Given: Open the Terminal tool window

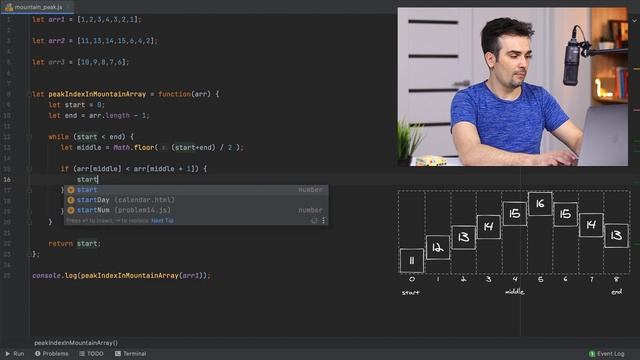Looking at the screenshot, I should (131, 353).
